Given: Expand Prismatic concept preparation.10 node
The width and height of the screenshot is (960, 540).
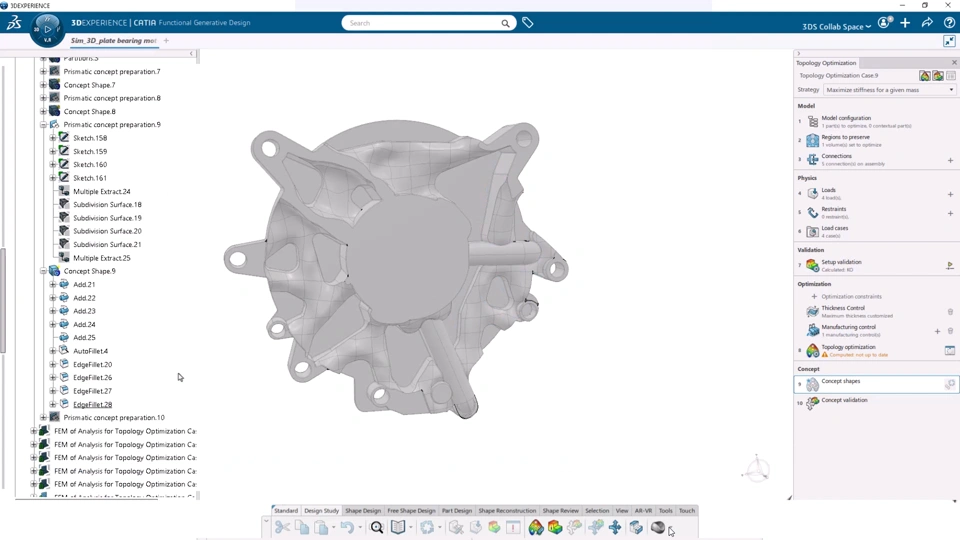Looking at the screenshot, I should 43,418.
